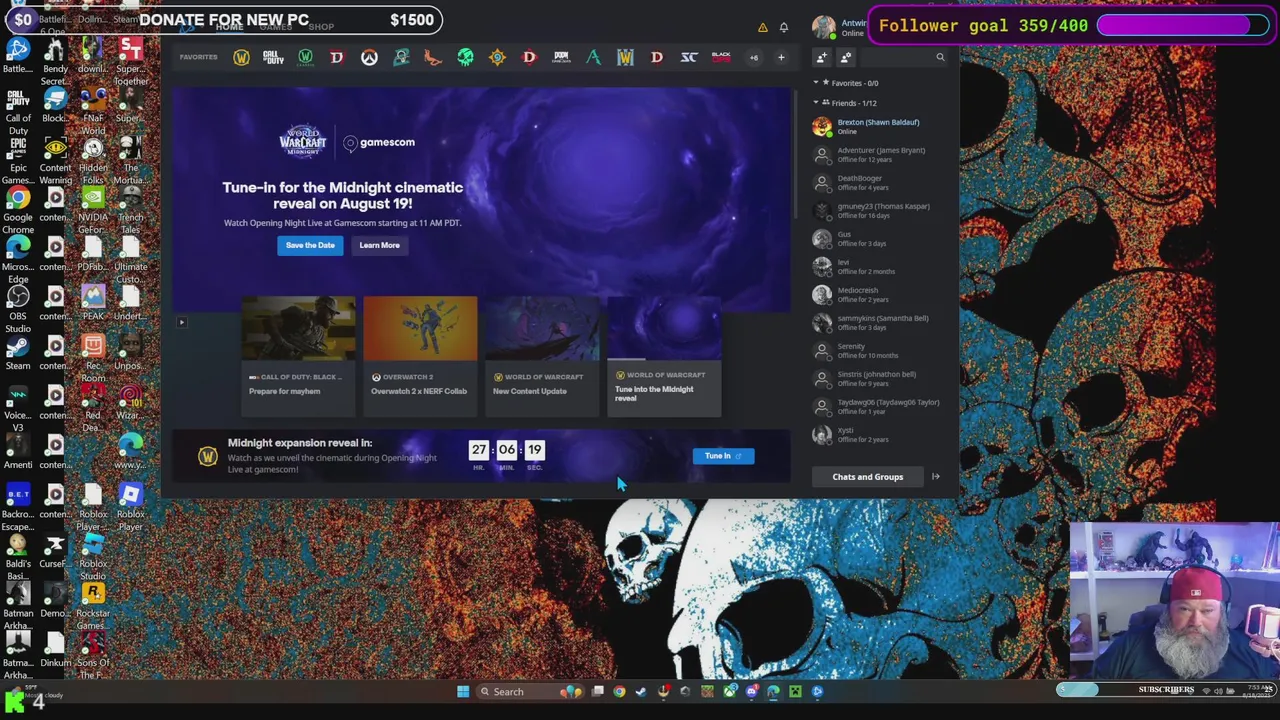Select Hearthstone icon in favorites bar

[x=497, y=58]
